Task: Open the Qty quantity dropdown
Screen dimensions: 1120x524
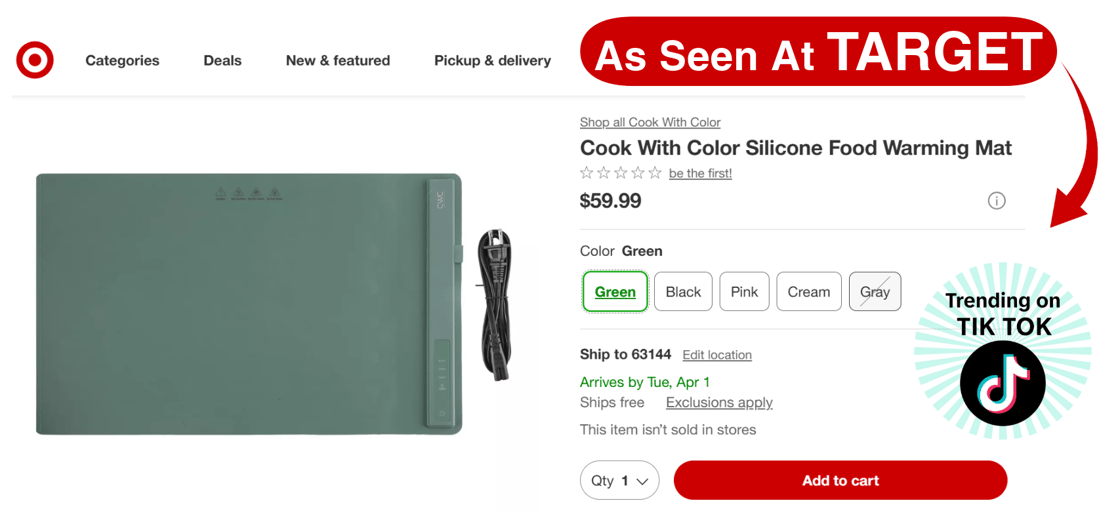Action: (619, 481)
